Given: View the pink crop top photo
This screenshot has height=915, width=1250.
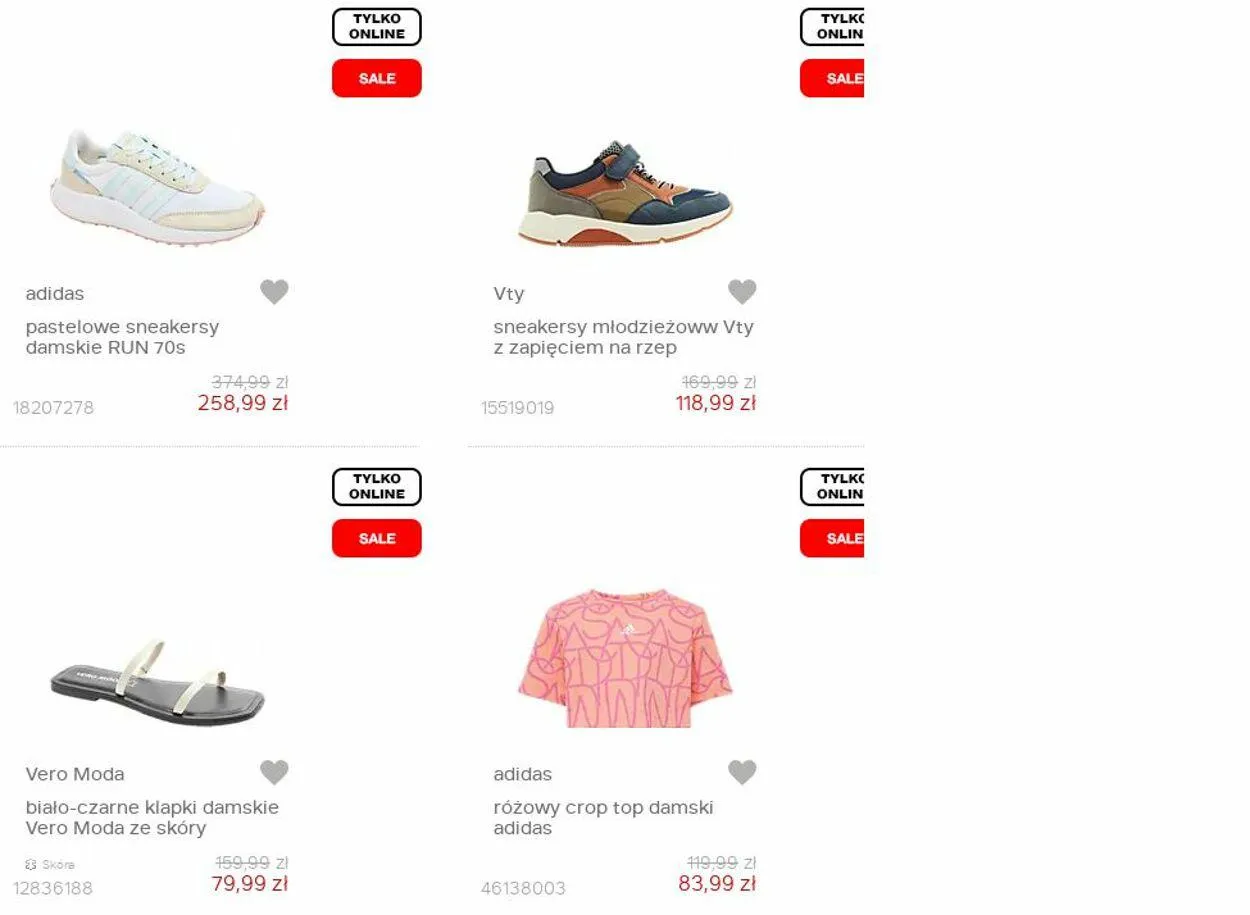Looking at the screenshot, I should pos(625,658).
